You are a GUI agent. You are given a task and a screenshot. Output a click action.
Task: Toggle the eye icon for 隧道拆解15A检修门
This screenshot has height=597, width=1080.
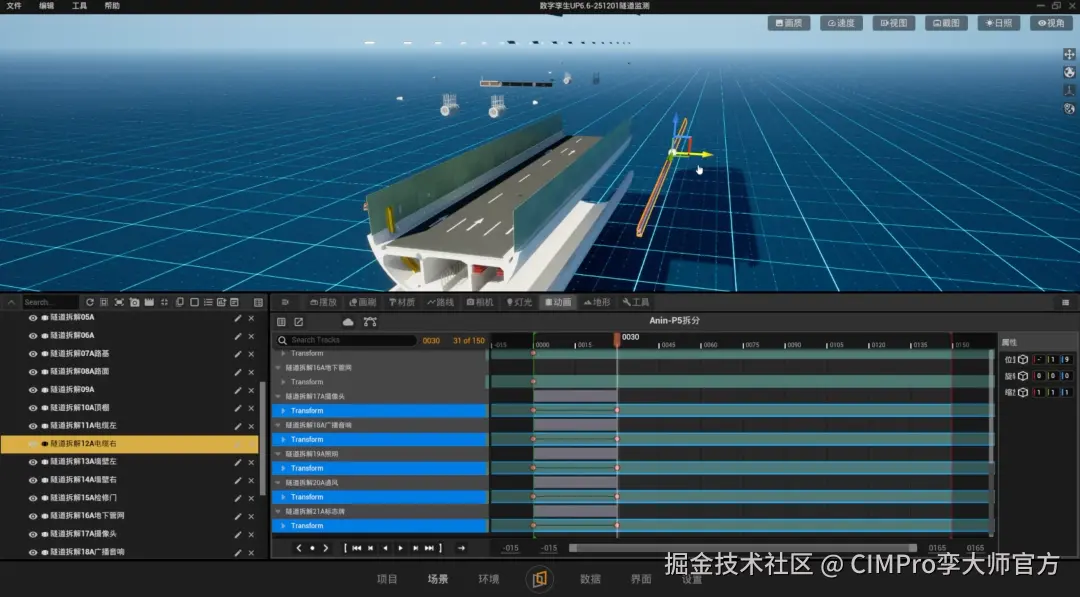tap(33, 498)
